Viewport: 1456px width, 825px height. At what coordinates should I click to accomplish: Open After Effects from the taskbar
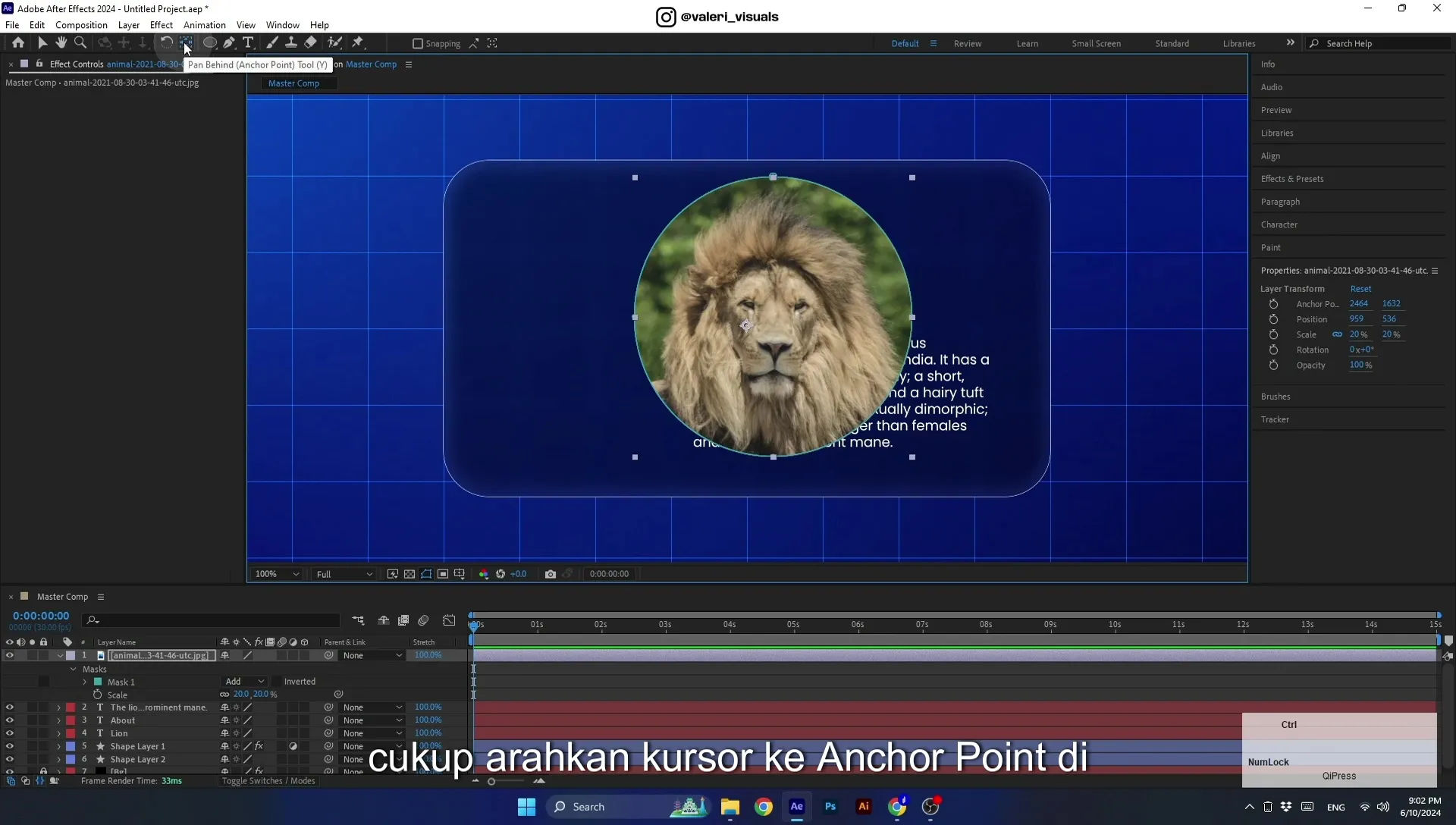pyautogui.click(x=796, y=807)
